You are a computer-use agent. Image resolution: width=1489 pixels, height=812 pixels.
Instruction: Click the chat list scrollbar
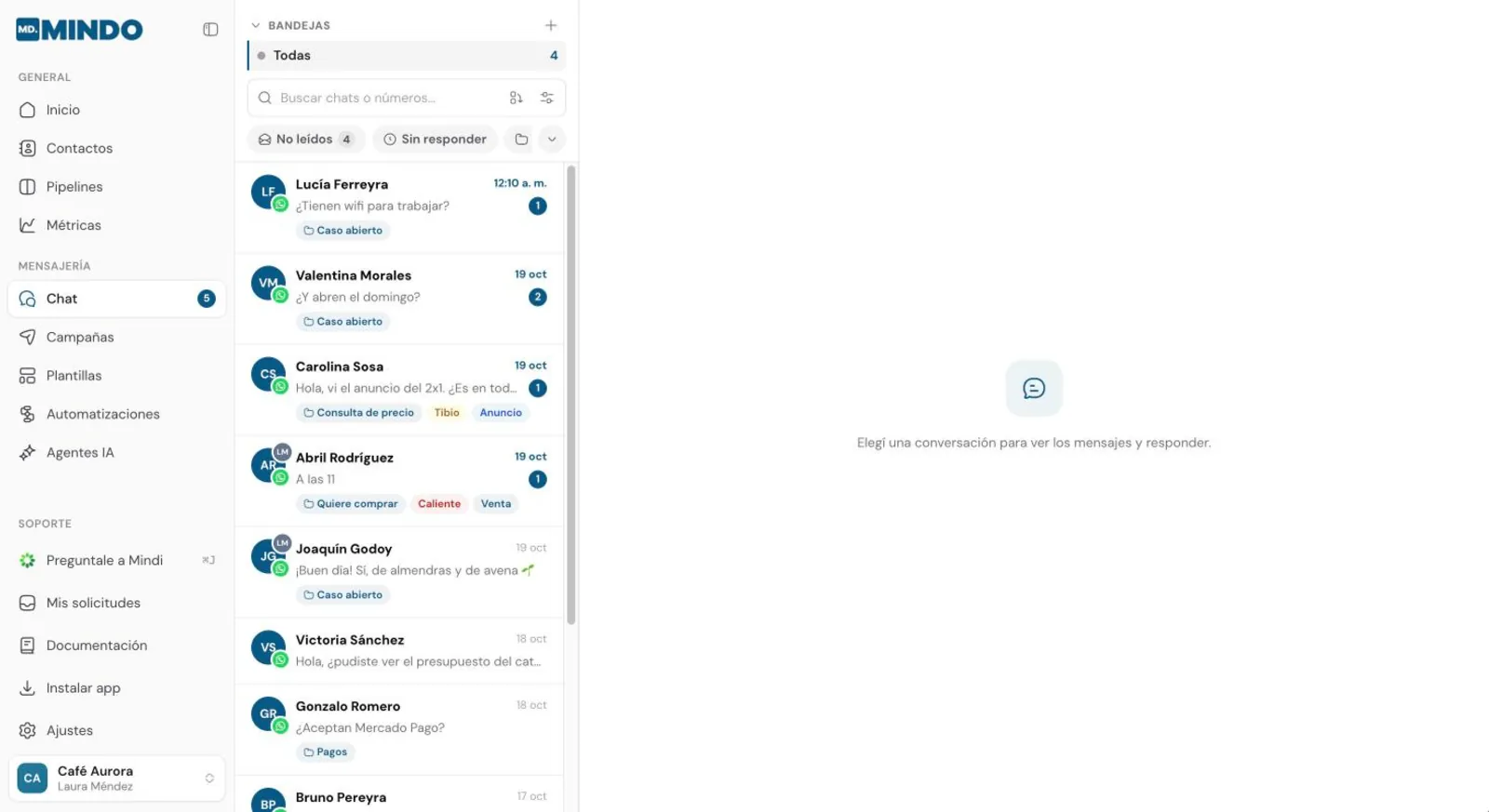tap(571, 395)
